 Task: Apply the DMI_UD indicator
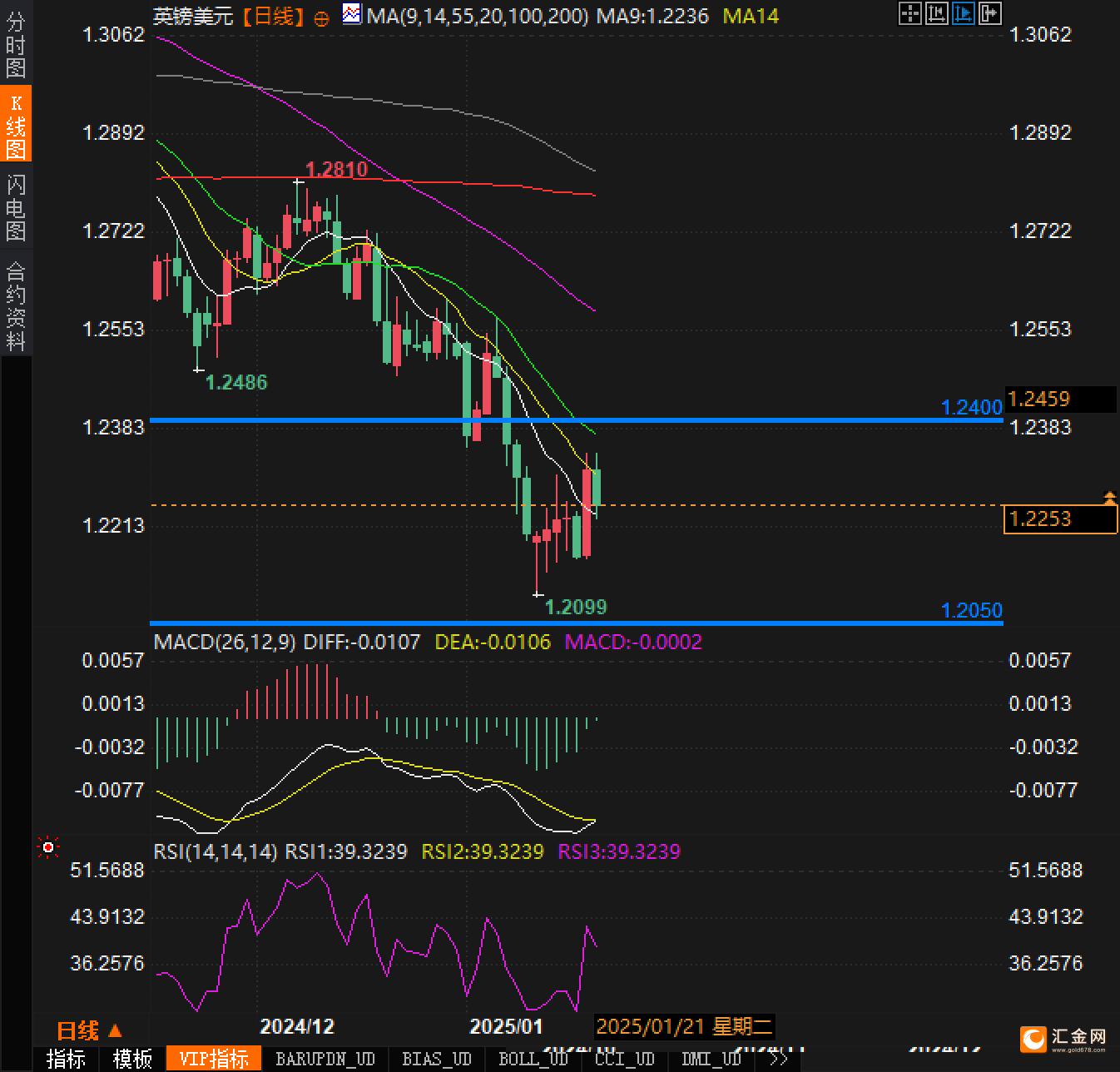(x=711, y=1059)
